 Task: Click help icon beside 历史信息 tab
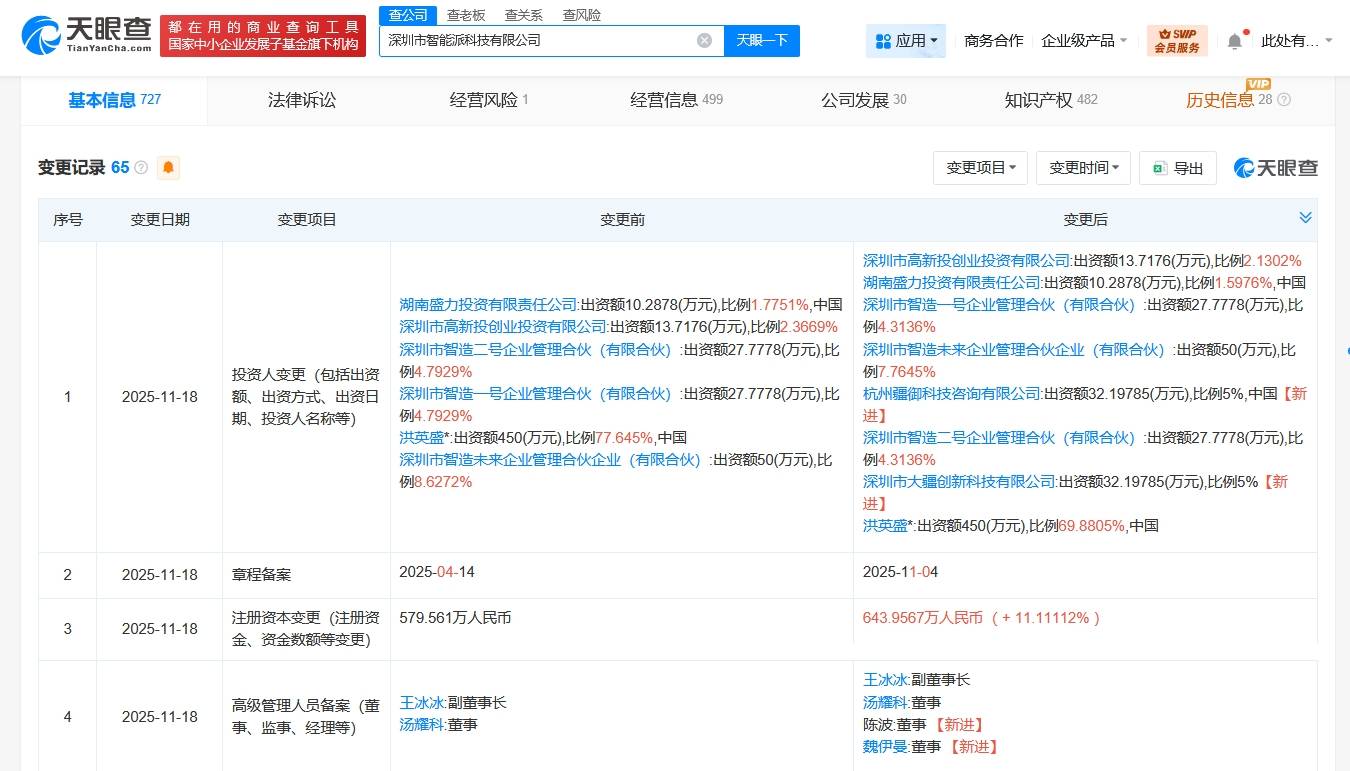[1284, 100]
